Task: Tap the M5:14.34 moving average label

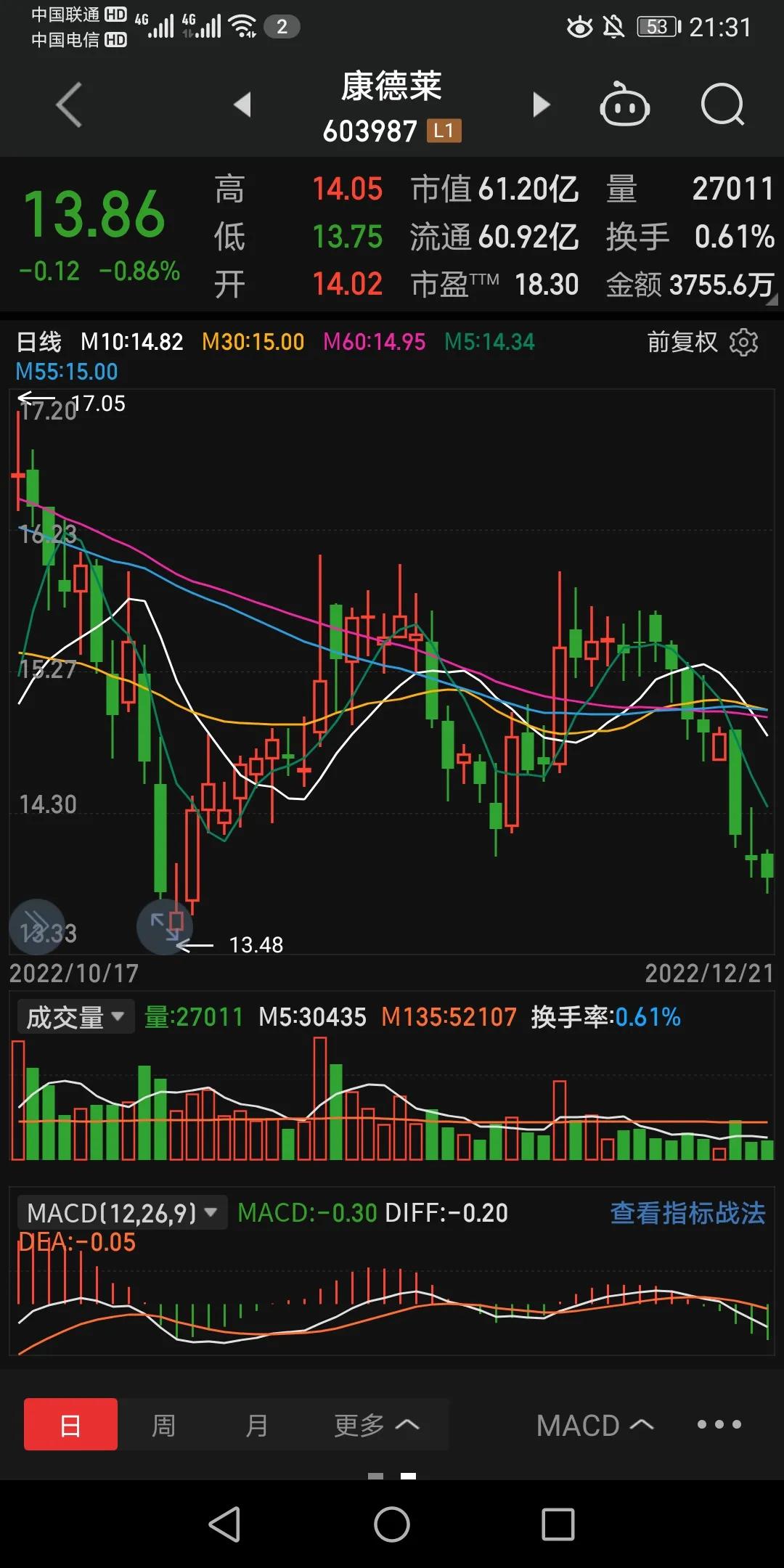Action: tap(489, 341)
